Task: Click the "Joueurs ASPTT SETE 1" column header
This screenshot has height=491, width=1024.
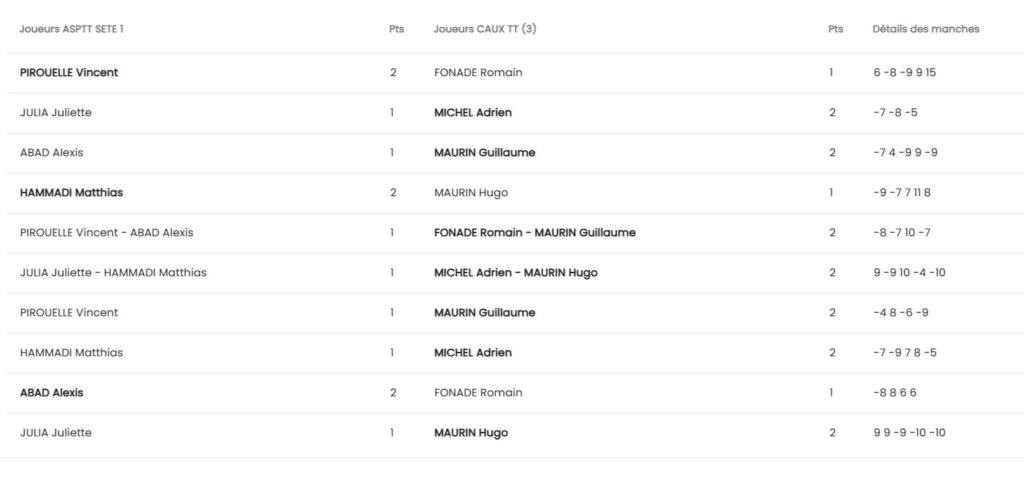Action: pos(72,29)
